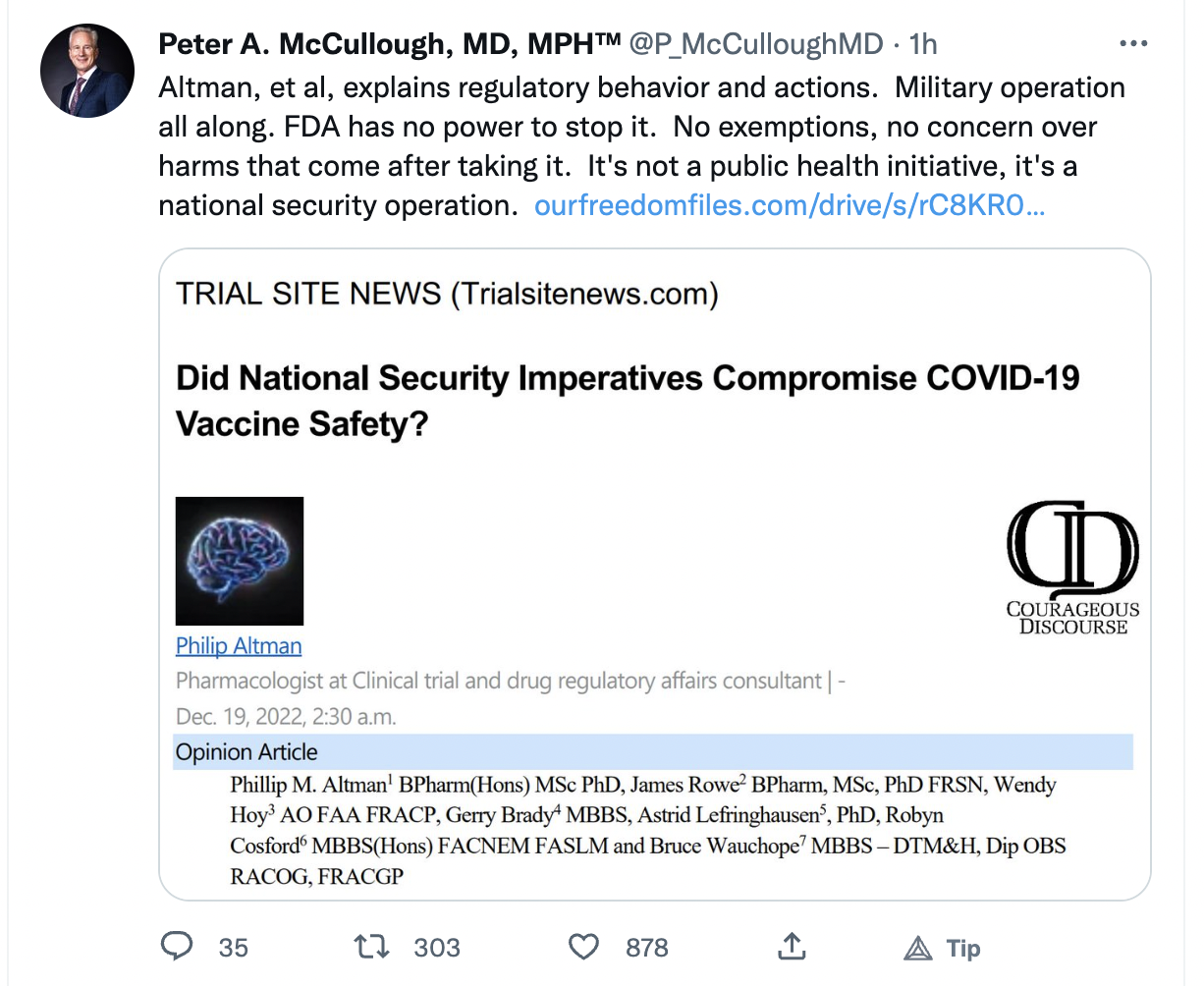Click the 303 retweet count

437,948
